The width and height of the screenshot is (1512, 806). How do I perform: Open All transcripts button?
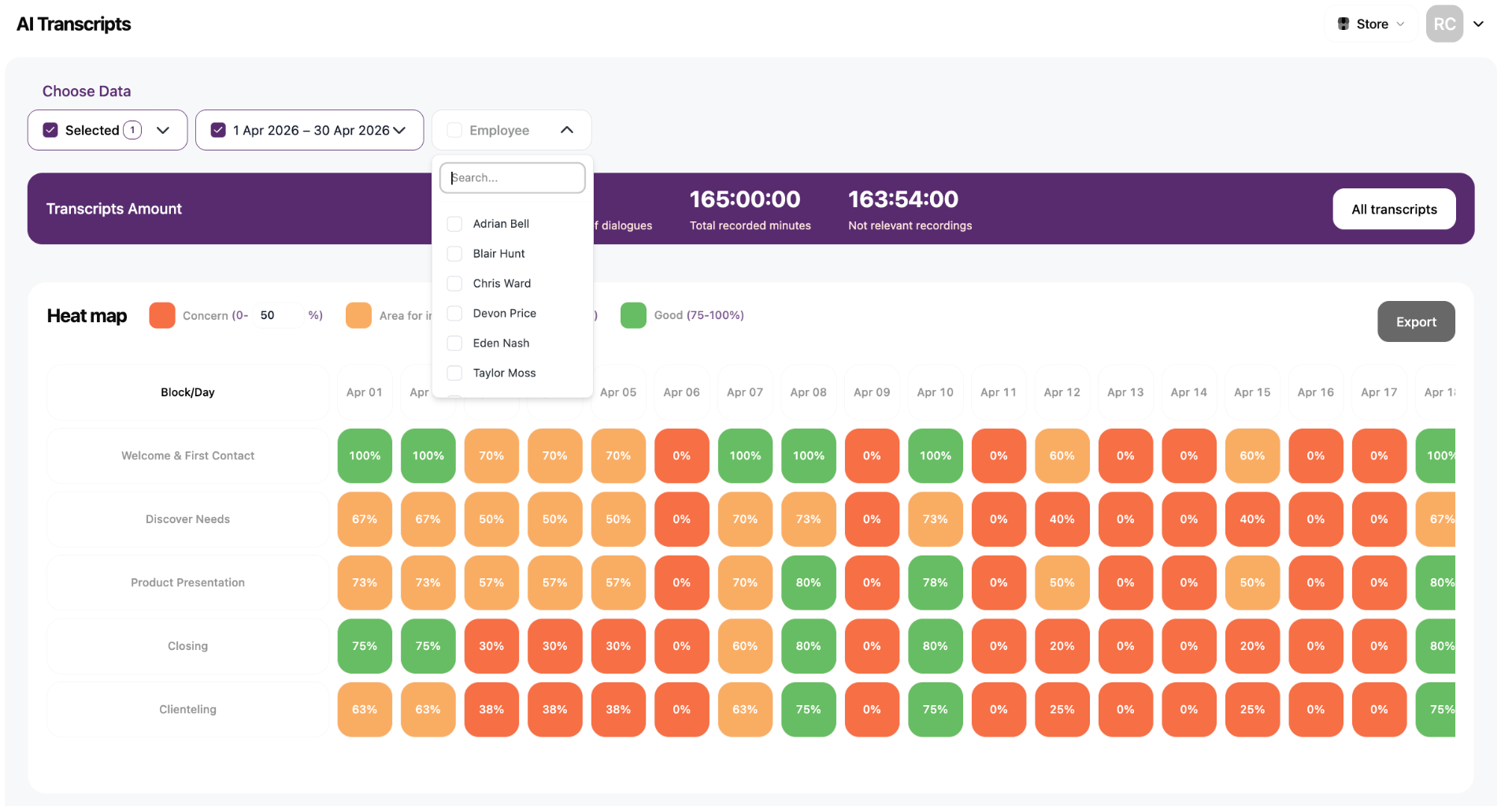point(1394,209)
